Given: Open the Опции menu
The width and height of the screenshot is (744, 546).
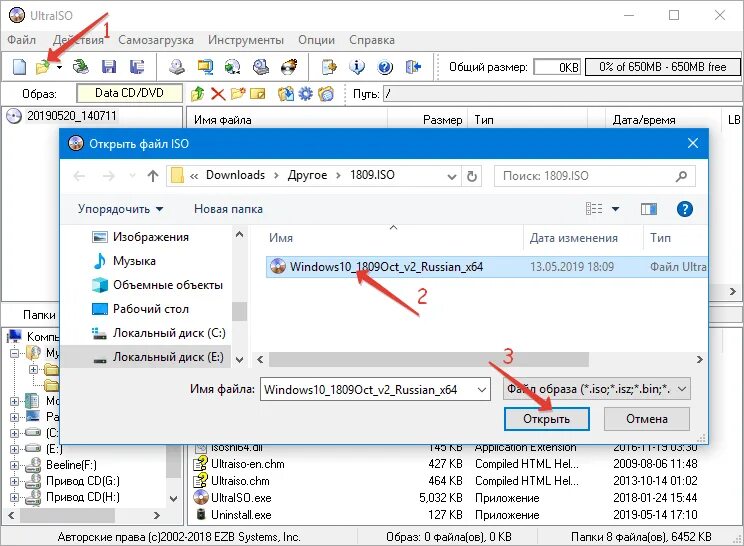Looking at the screenshot, I should point(316,40).
